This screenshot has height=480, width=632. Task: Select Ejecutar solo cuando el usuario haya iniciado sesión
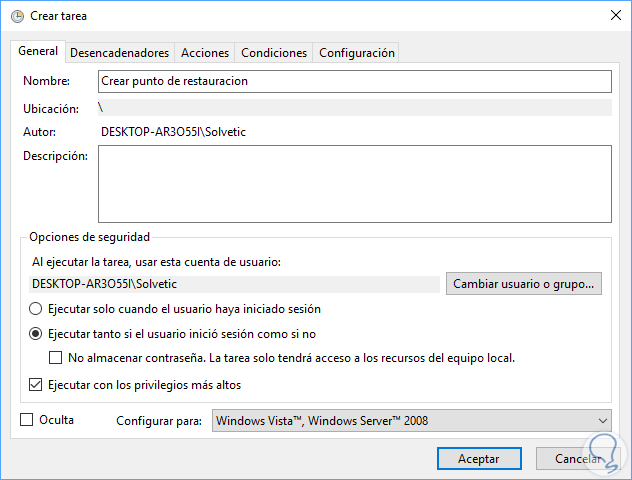coord(37,309)
